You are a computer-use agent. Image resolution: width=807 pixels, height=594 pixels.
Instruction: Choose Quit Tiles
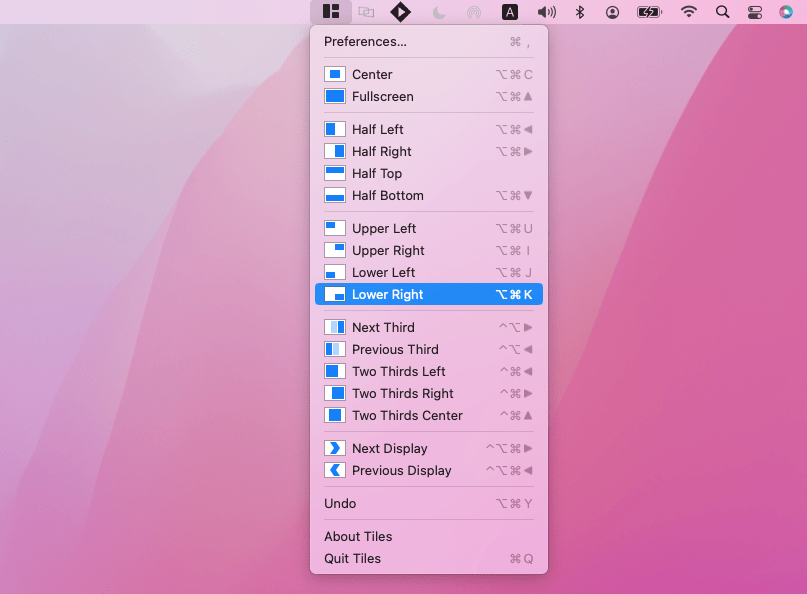pyautogui.click(x=429, y=558)
